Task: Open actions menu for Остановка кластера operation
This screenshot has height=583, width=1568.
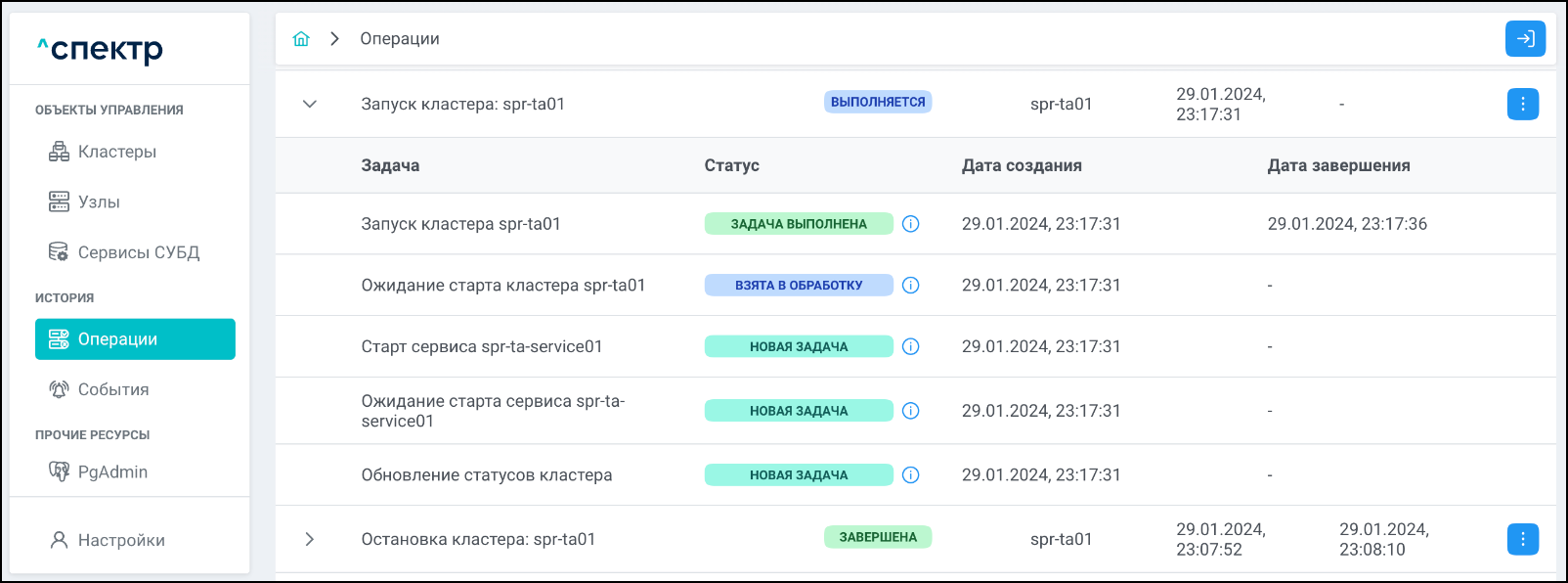Action: tap(1522, 539)
